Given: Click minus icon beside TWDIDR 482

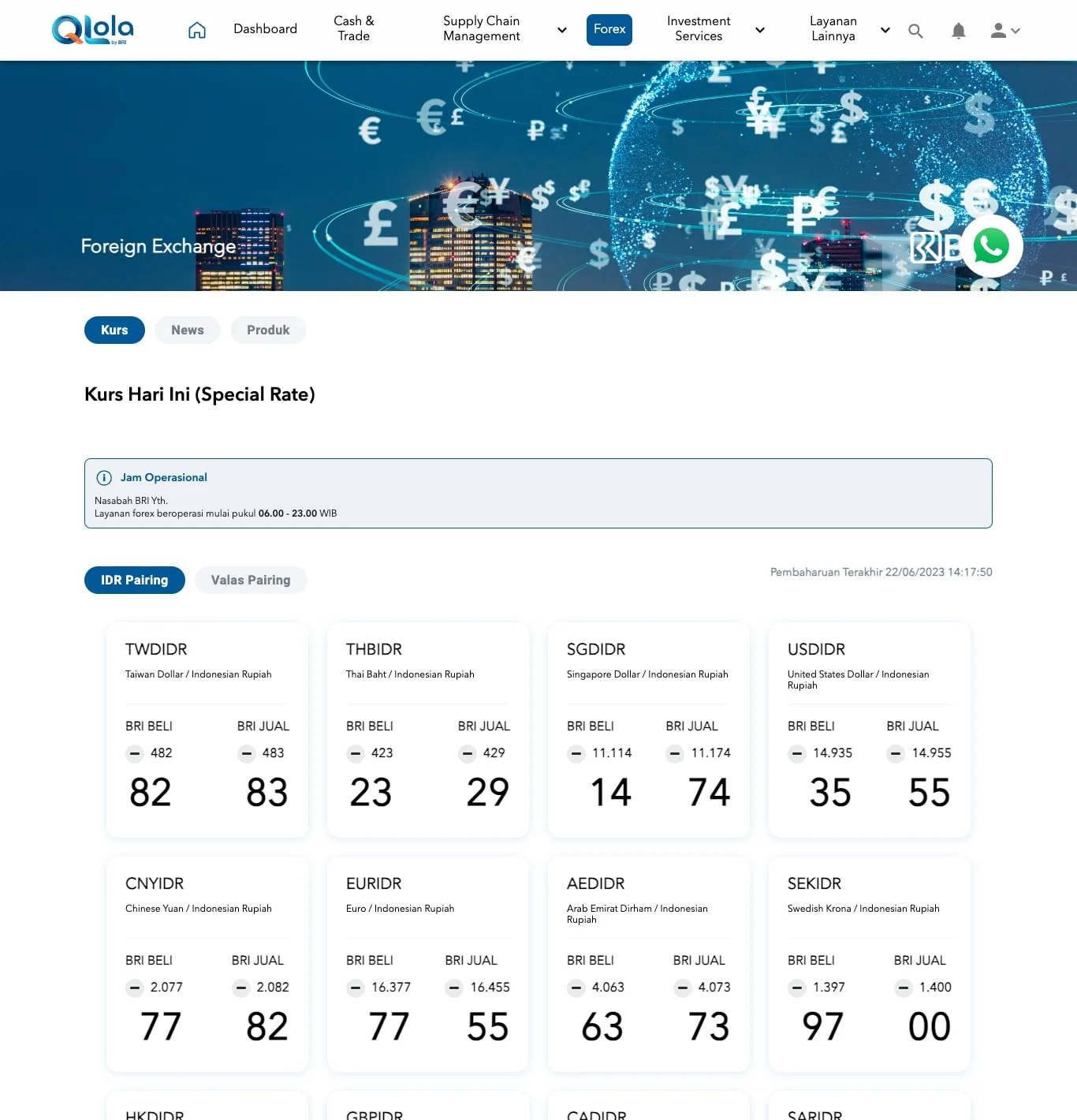Looking at the screenshot, I should coord(135,753).
